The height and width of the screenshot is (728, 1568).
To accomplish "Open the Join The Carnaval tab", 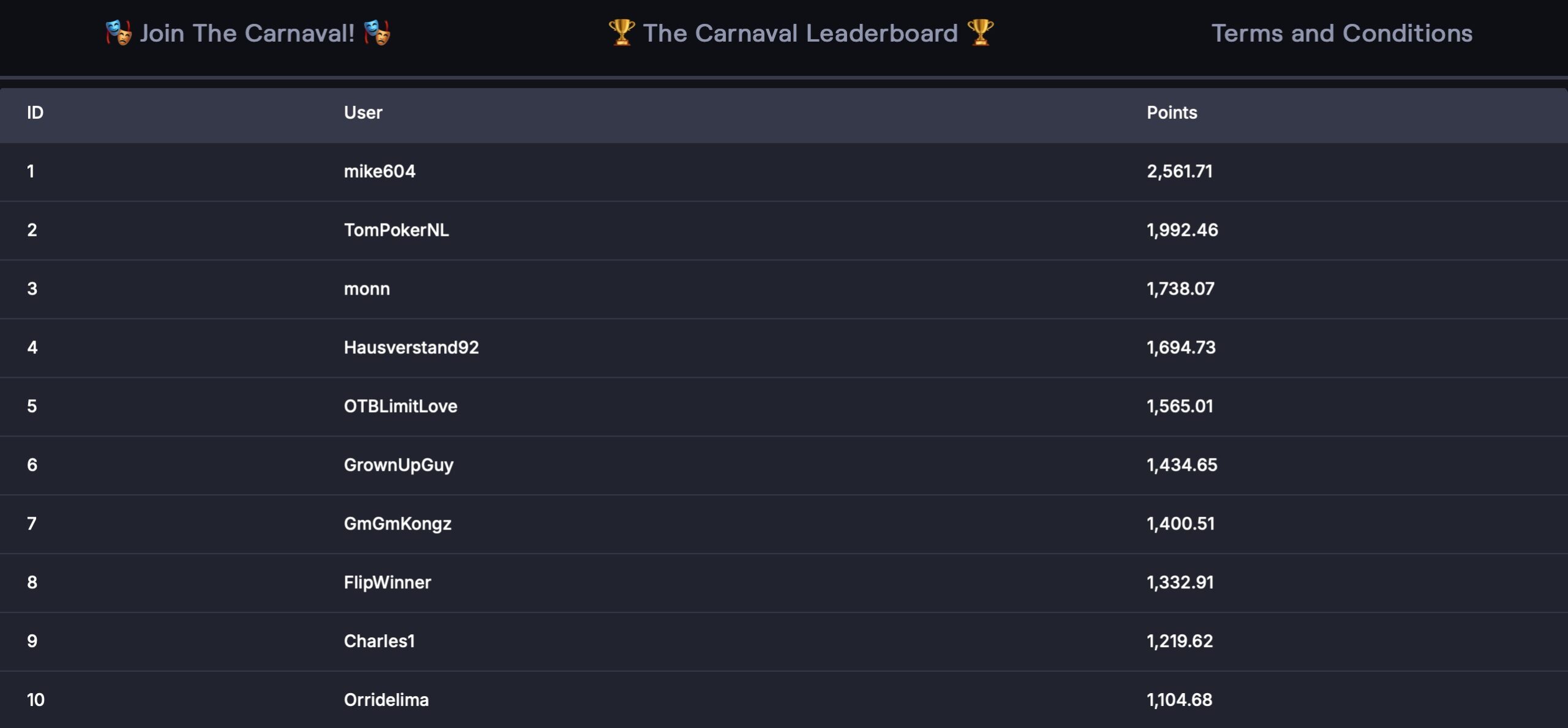I will pyautogui.click(x=247, y=33).
